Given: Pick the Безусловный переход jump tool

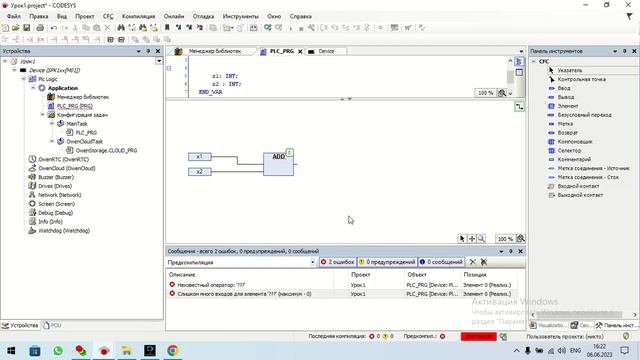Looking at the screenshot, I should [x=584, y=115].
